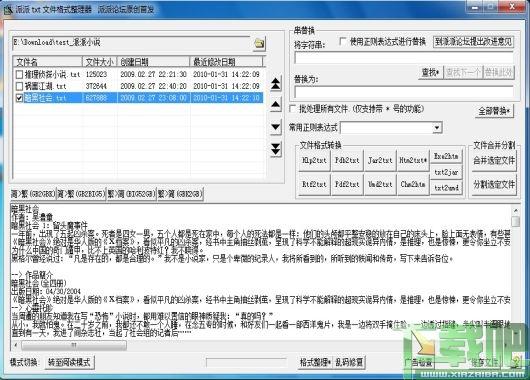Move selected file up one (single up arrow)

275,105
